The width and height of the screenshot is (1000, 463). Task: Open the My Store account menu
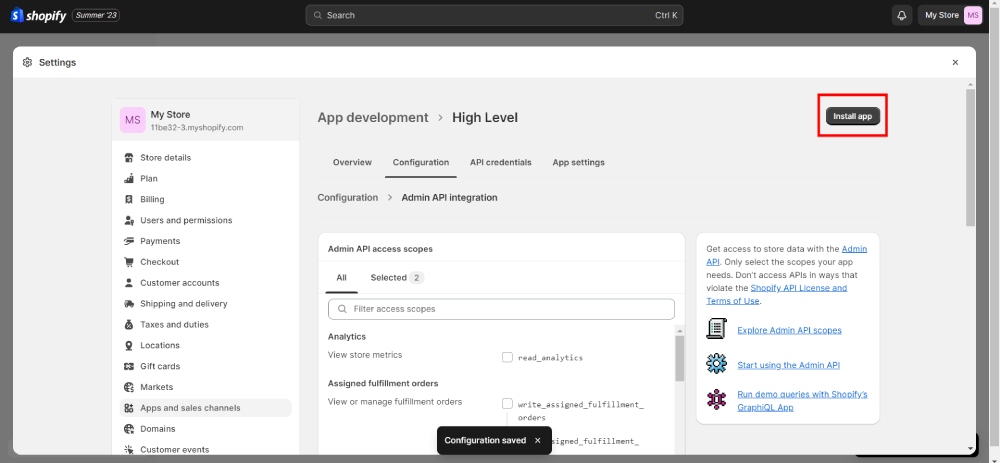point(953,15)
